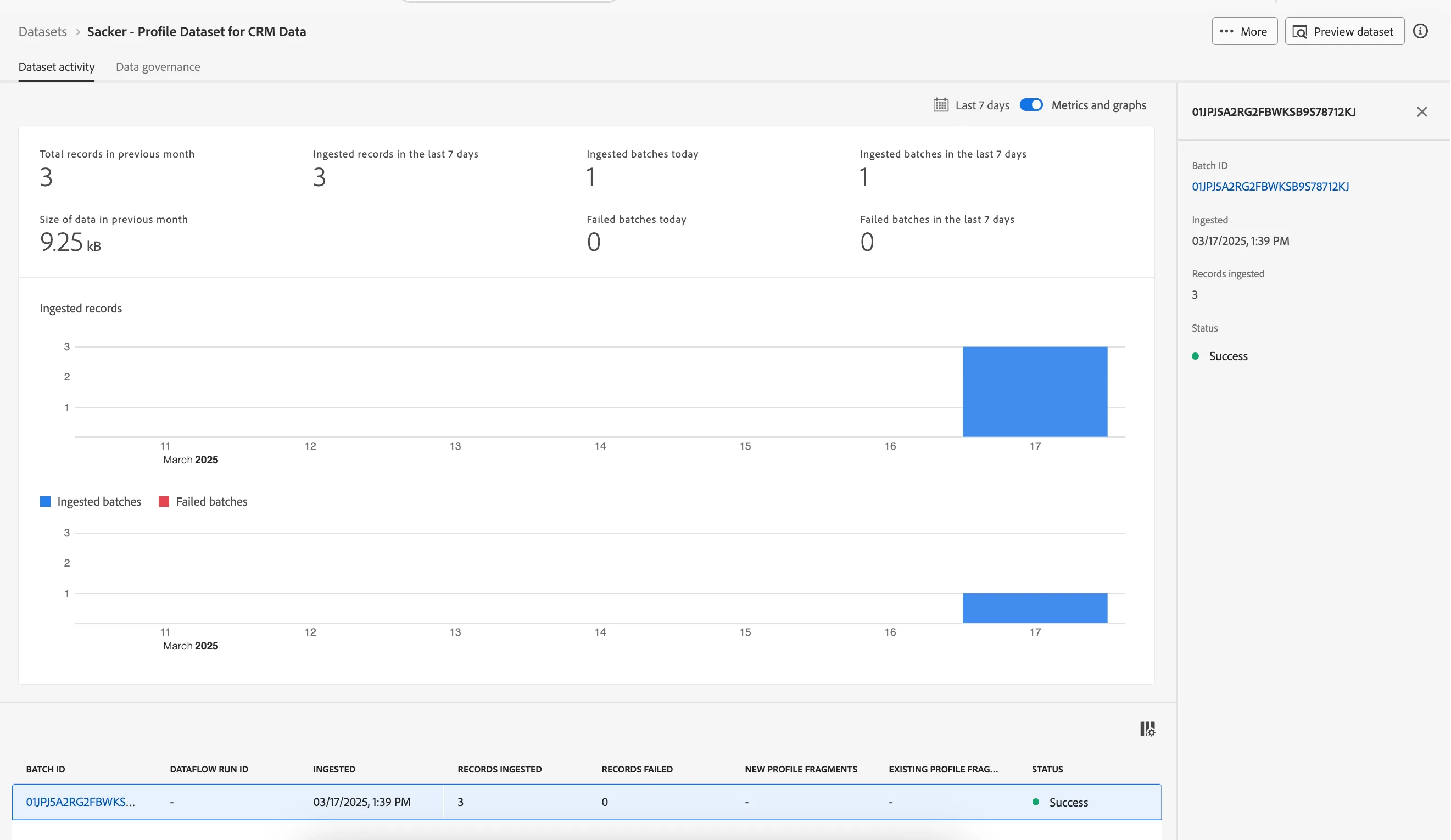Screen dimensions: 1451x840
Task: Click the Ingested records chart title
Action: point(81,308)
